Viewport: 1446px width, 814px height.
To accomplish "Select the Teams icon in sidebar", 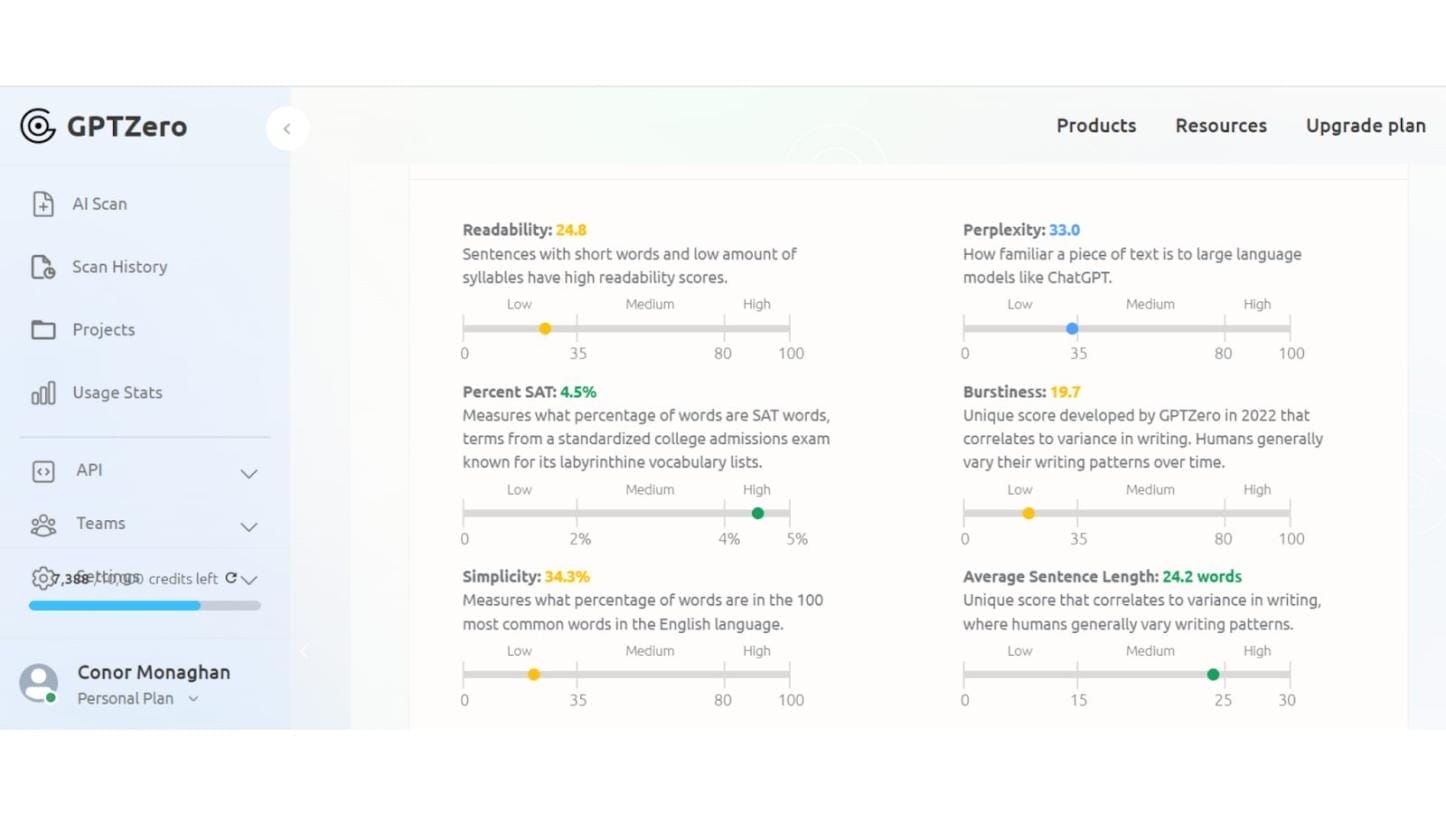I will coord(43,524).
